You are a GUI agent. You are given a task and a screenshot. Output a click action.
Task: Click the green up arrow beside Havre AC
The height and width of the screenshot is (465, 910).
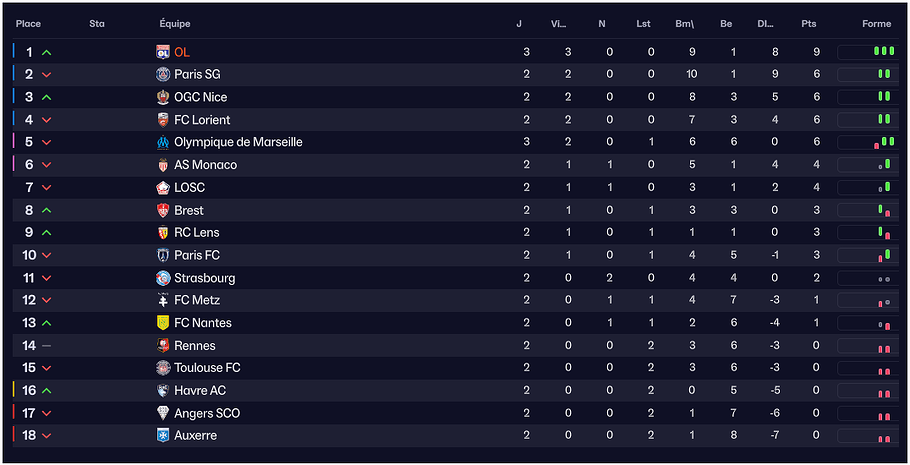[47, 391]
